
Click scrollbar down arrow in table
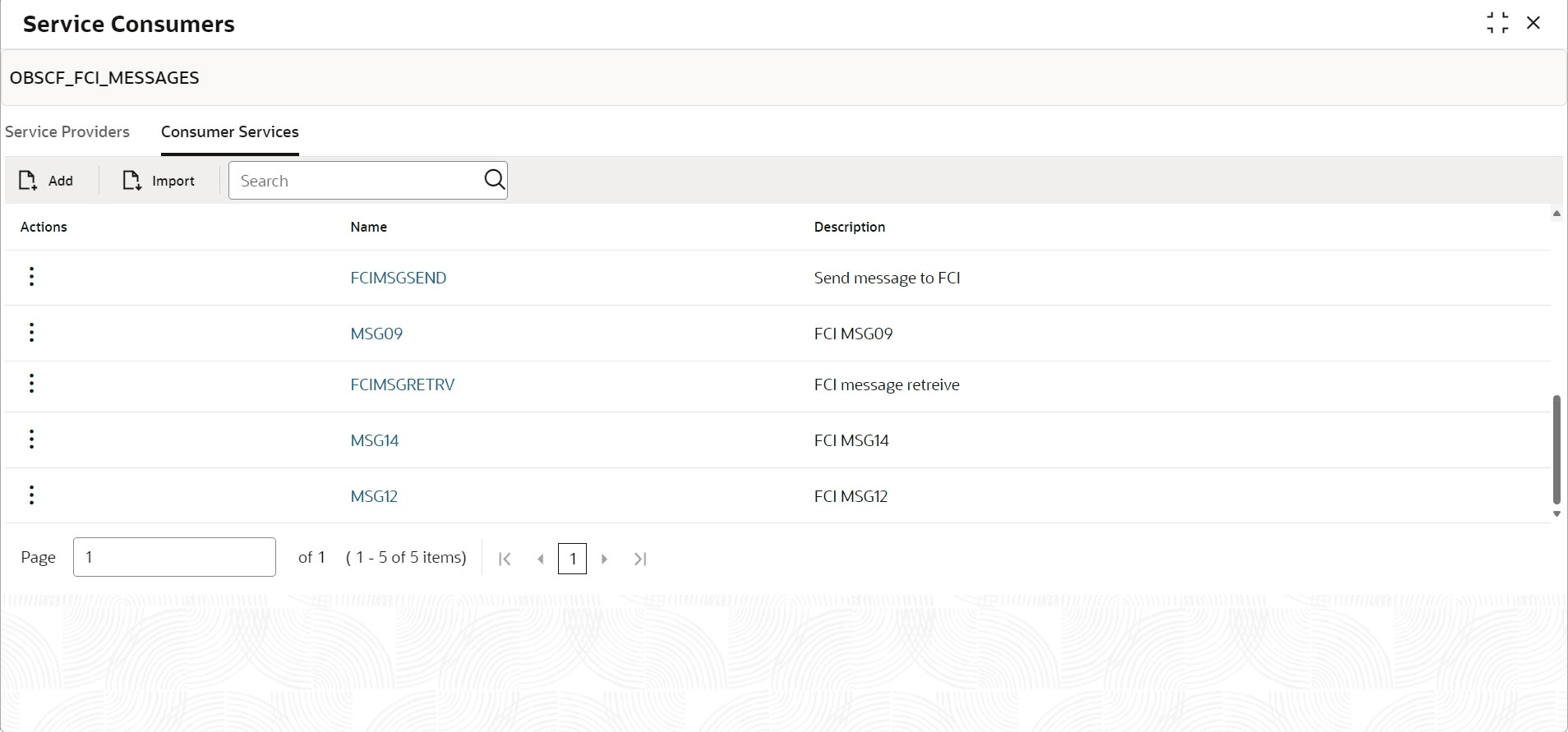click(1556, 513)
